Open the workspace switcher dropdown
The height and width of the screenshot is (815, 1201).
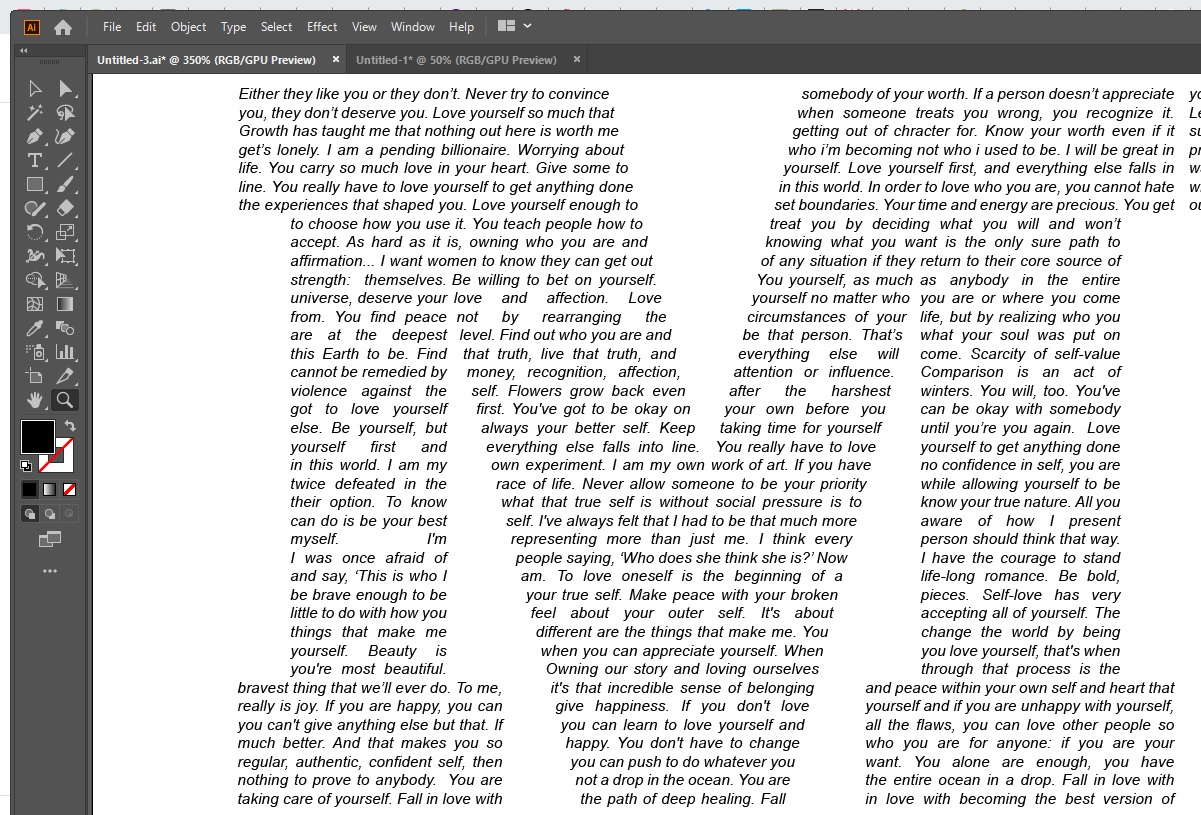[x=514, y=26]
